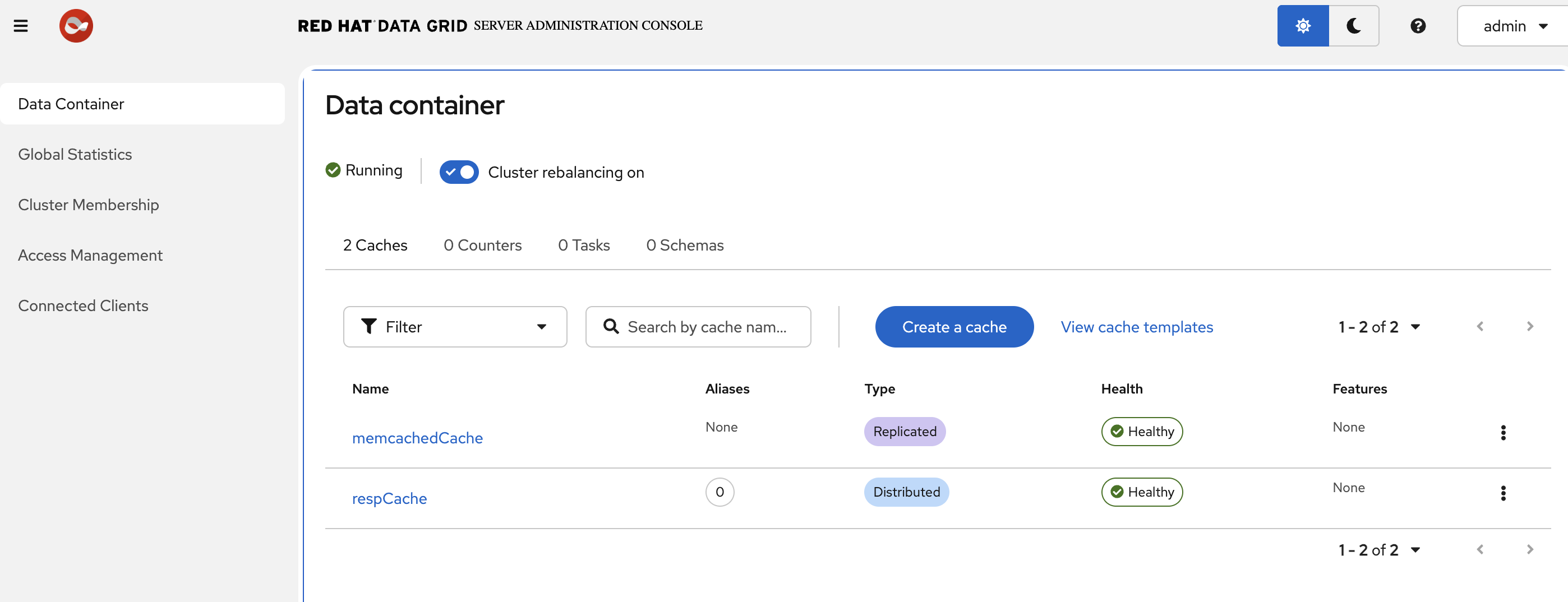Click the Red Hat Data Grid logo
The height and width of the screenshot is (602, 1568).
pos(76,26)
